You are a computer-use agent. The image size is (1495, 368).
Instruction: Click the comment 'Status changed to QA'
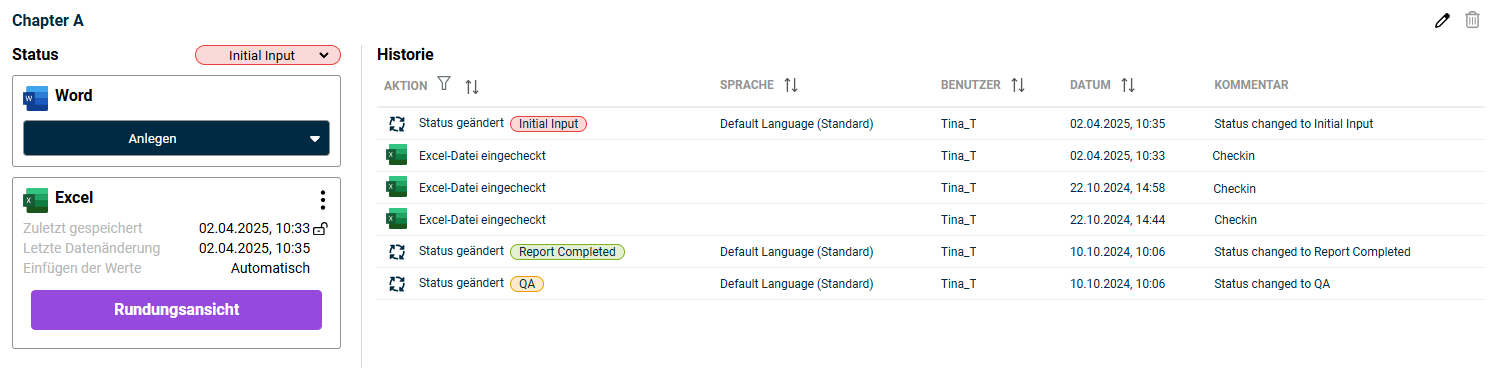(1272, 284)
